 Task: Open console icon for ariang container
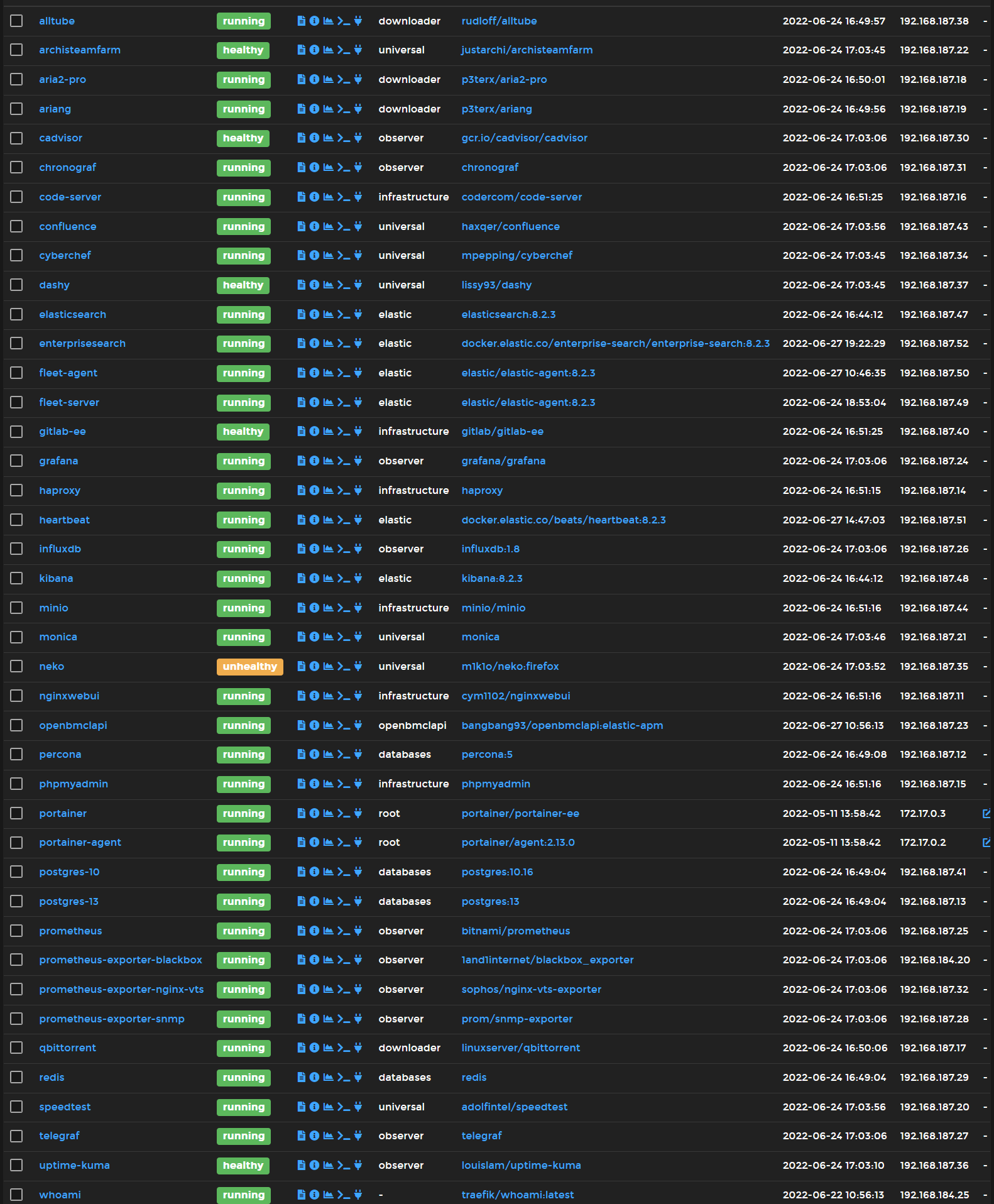coord(344,109)
